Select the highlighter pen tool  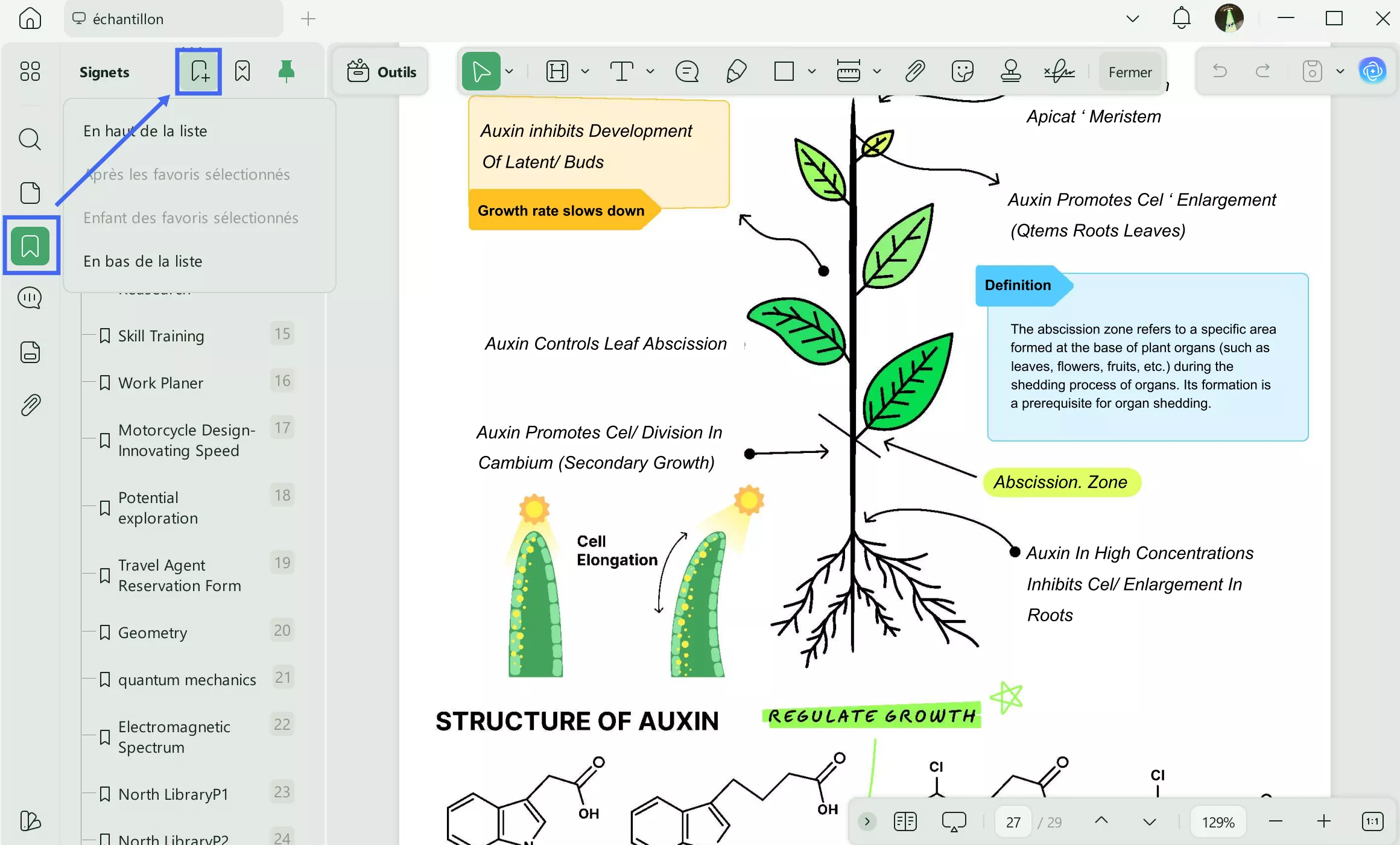coord(736,72)
